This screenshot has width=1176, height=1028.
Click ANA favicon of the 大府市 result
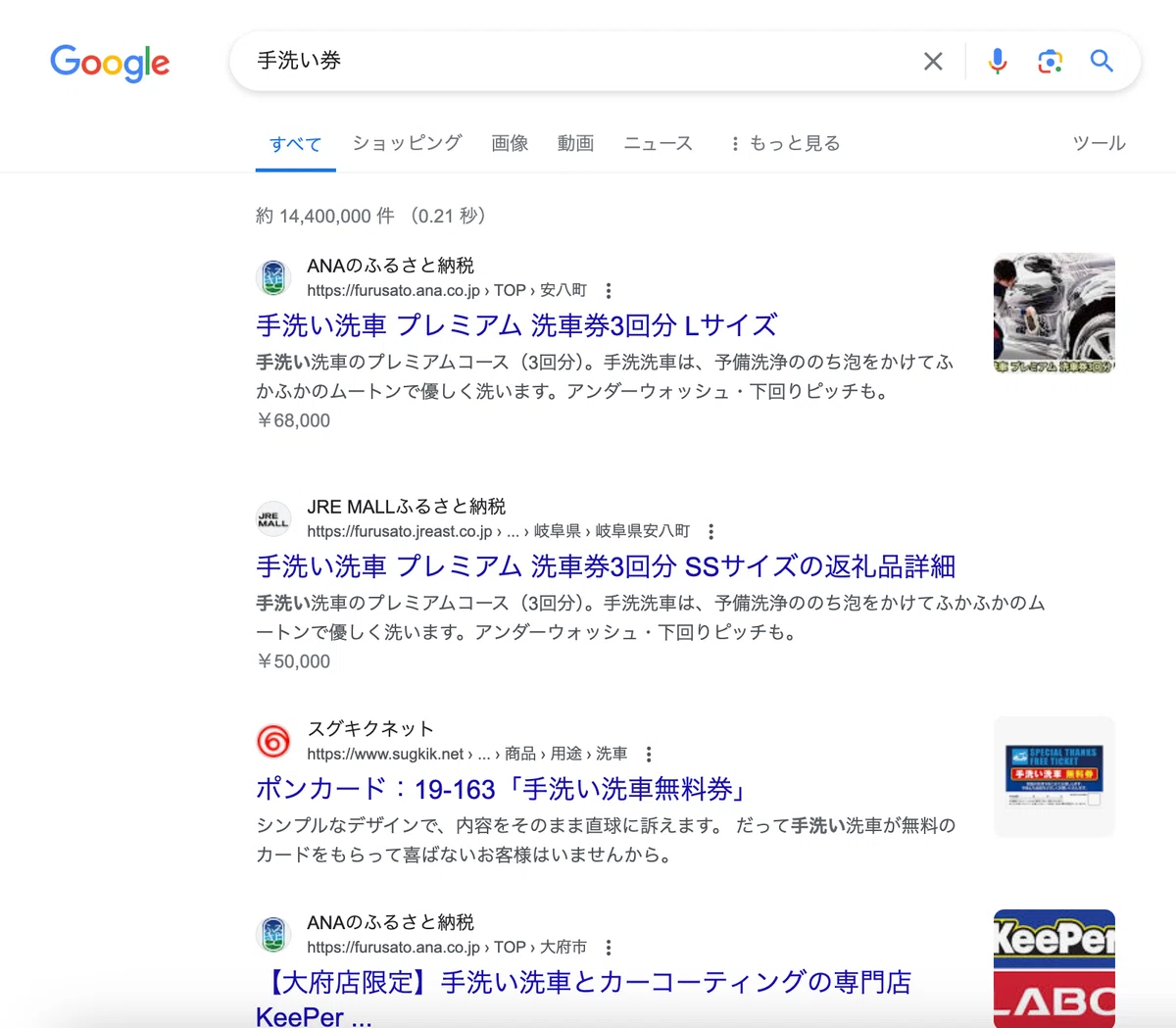point(273,935)
